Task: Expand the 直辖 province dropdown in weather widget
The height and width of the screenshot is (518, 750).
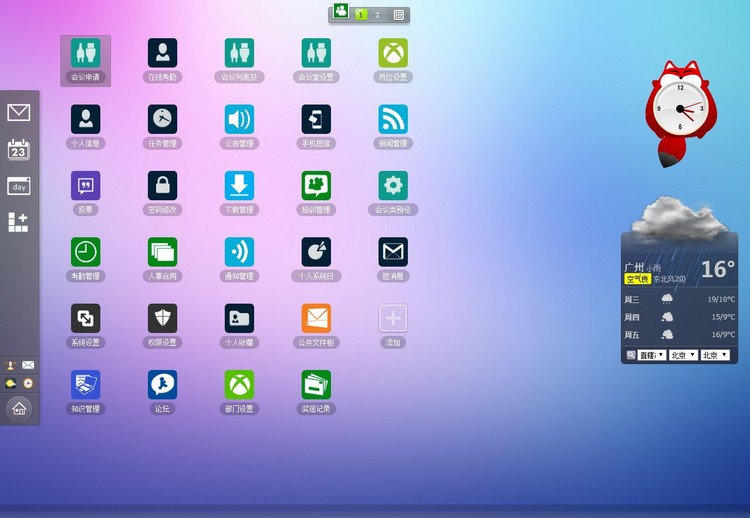Action: tap(652, 355)
